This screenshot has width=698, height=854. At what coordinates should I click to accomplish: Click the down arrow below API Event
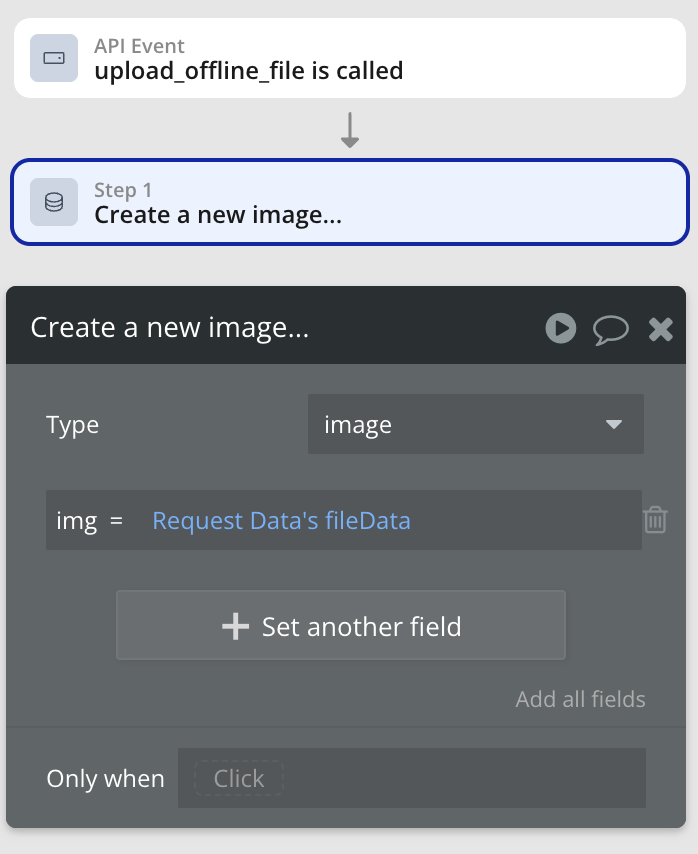(x=349, y=131)
